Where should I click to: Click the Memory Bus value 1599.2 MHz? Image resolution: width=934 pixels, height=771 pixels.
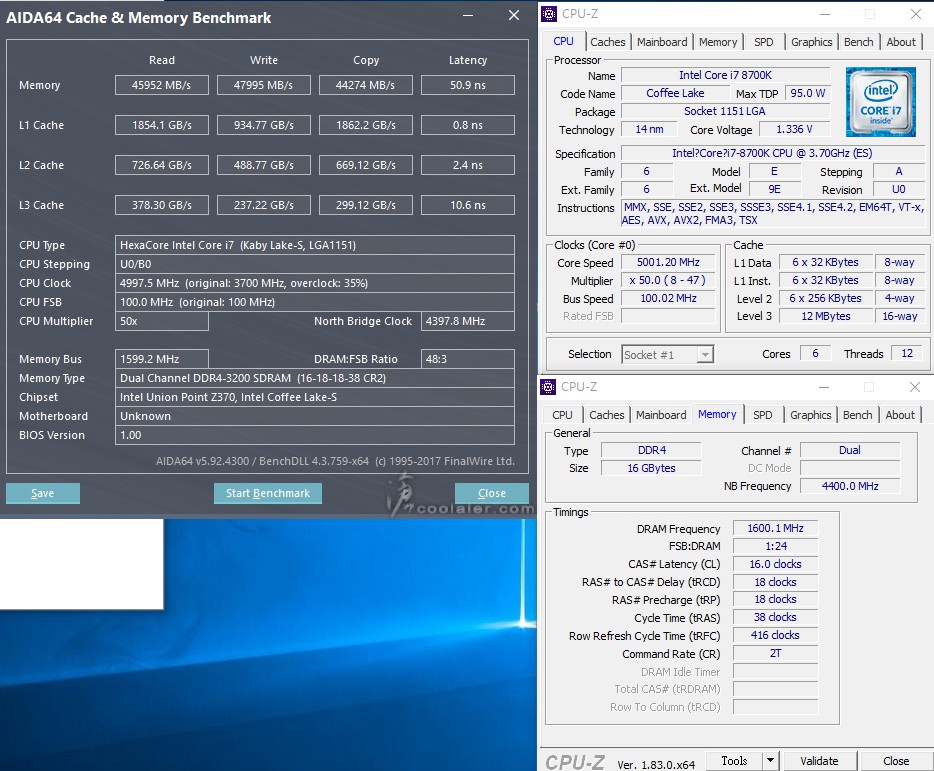(161, 359)
